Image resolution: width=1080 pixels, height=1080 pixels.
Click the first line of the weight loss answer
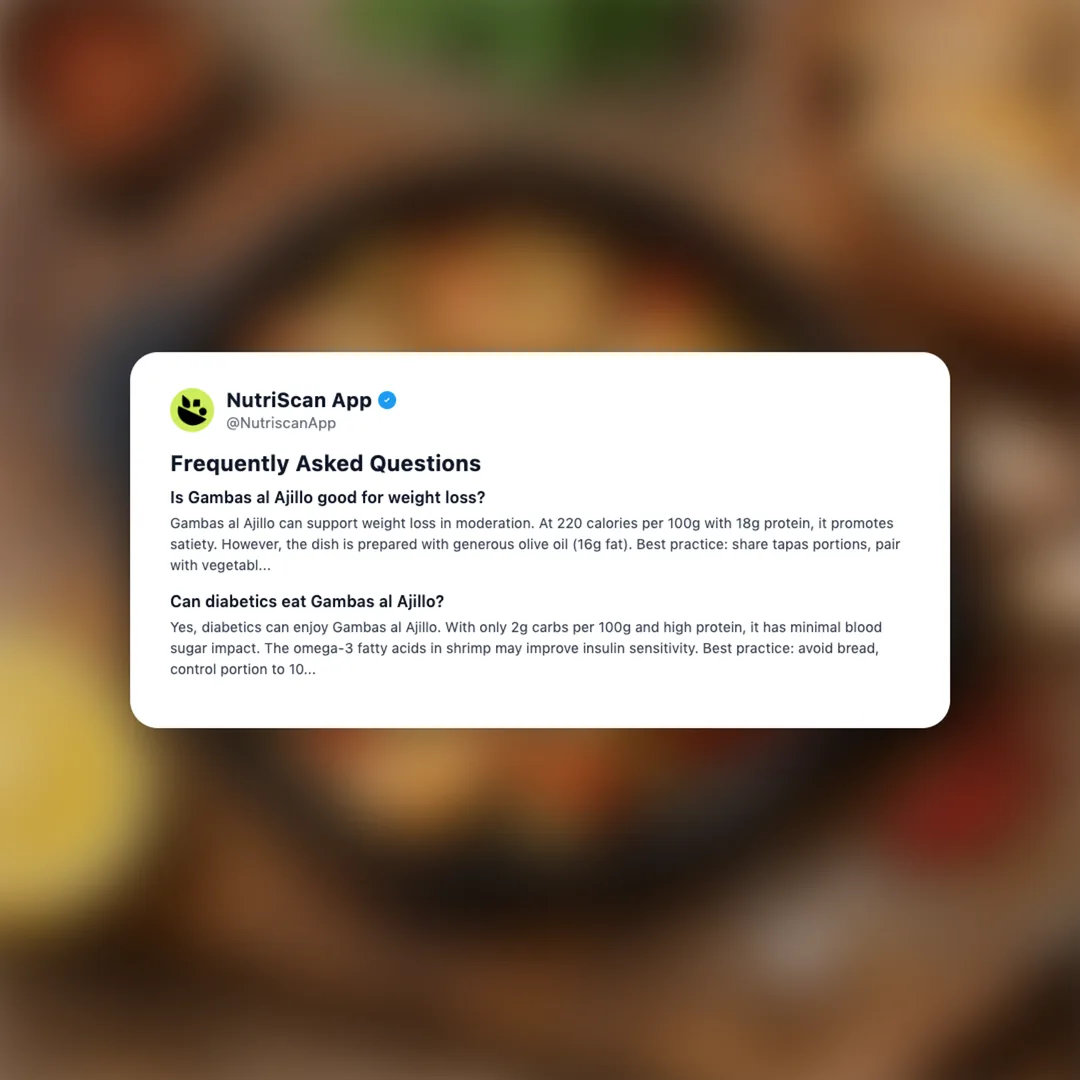(x=532, y=523)
